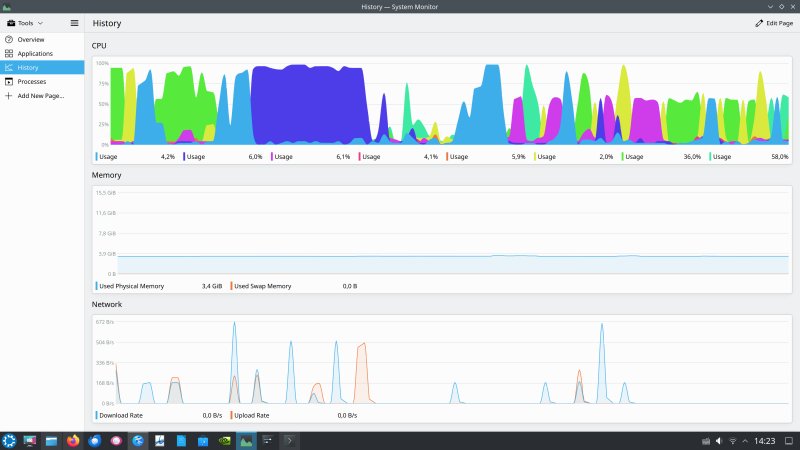Click the 14:23 clock in the taskbar

tap(764, 441)
